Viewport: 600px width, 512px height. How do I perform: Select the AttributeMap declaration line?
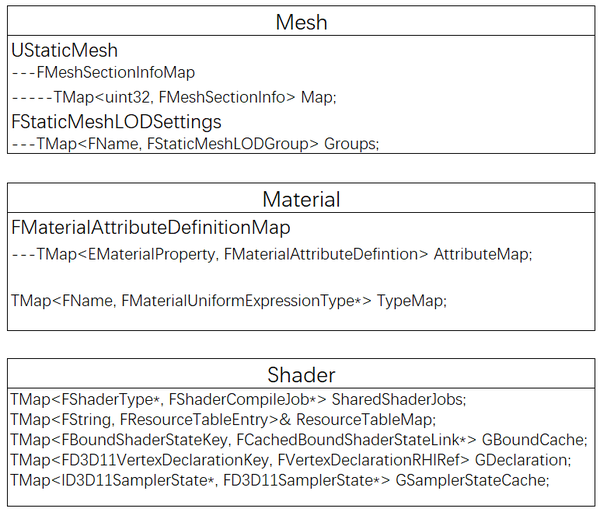tap(272, 254)
